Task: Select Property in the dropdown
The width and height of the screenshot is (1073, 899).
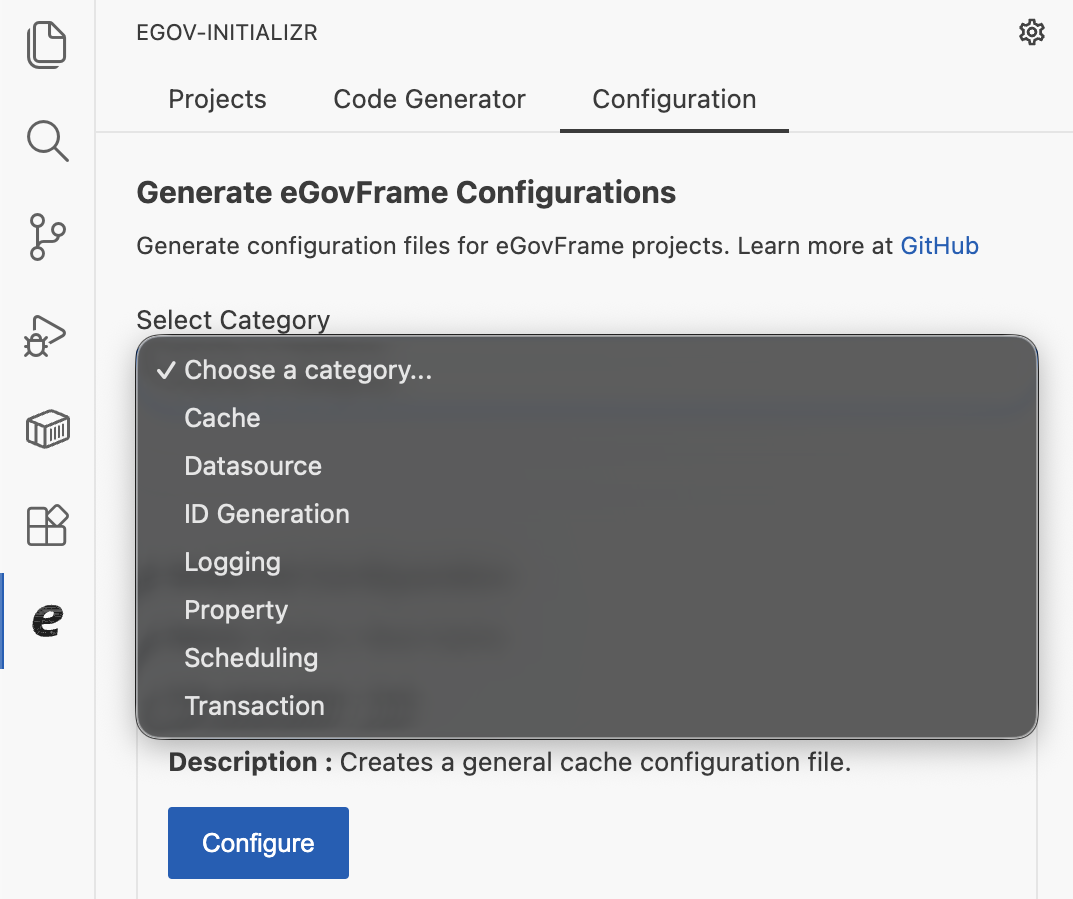Action: pyautogui.click(x=236, y=610)
